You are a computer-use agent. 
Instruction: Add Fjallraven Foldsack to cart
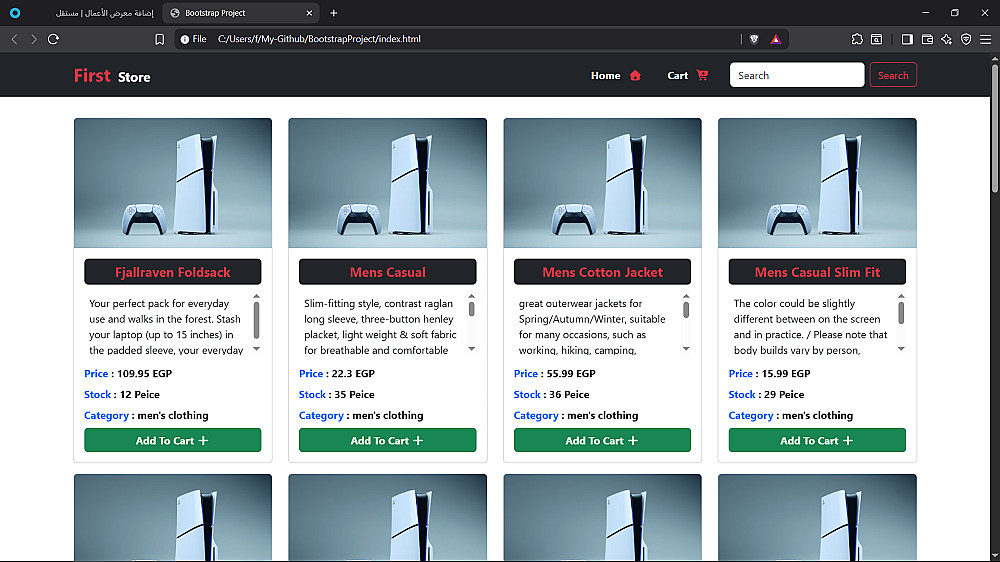point(172,440)
